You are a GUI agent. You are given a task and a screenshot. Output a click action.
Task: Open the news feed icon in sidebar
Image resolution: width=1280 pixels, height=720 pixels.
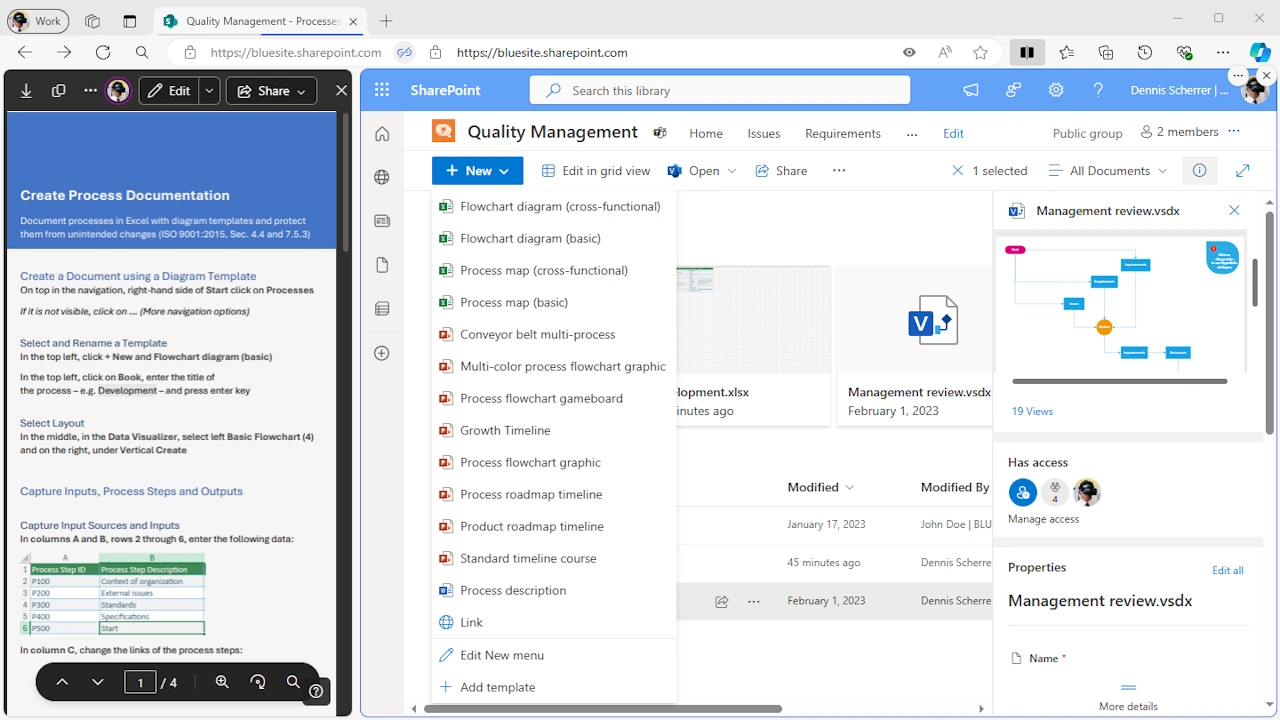[381, 221]
